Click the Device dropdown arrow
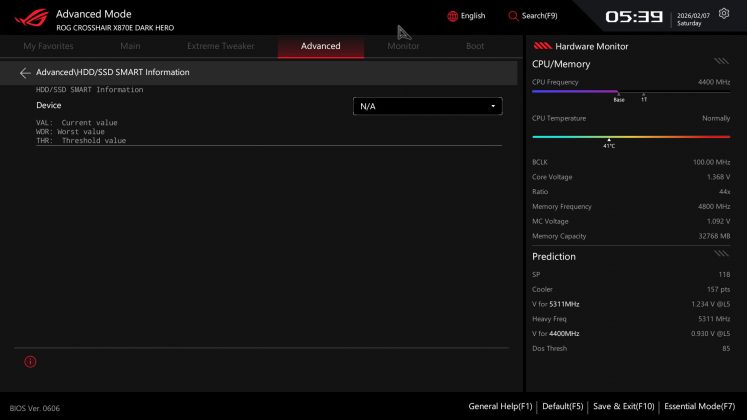This screenshot has width=747, height=420. (493, 106)
